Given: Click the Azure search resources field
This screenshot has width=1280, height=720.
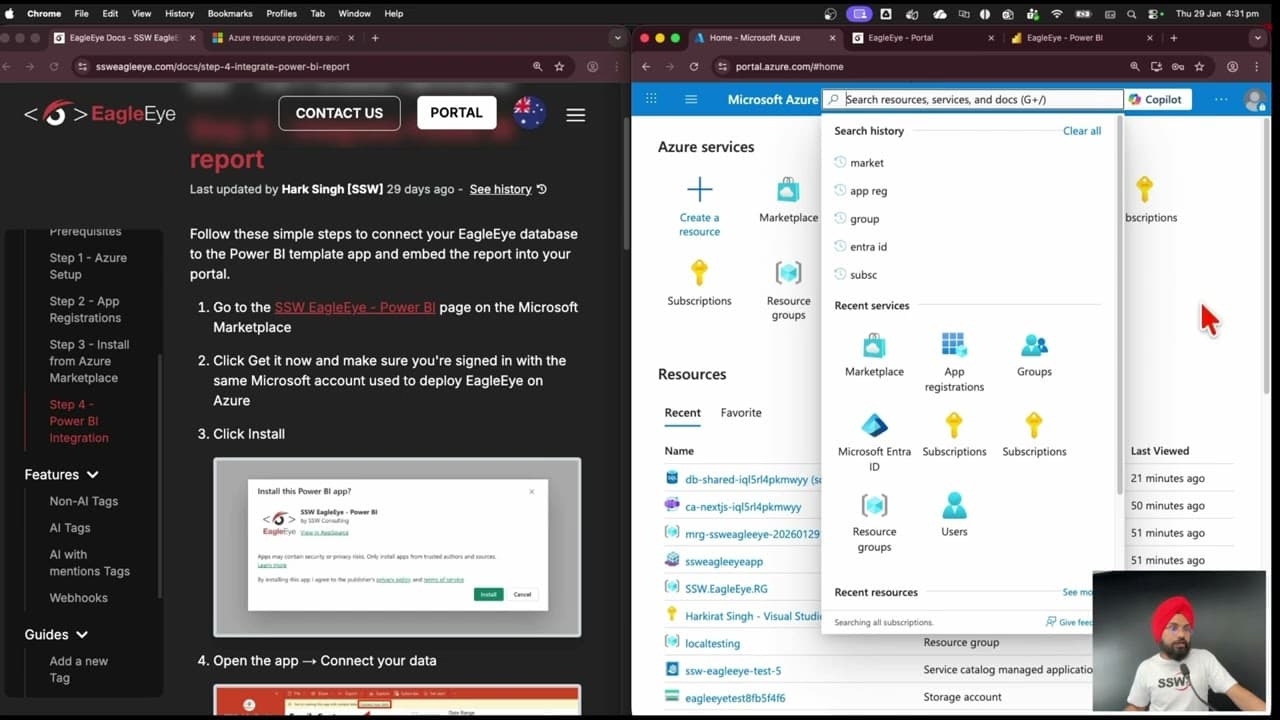Looking at the screenshot, I should click(x=980, y=99).
